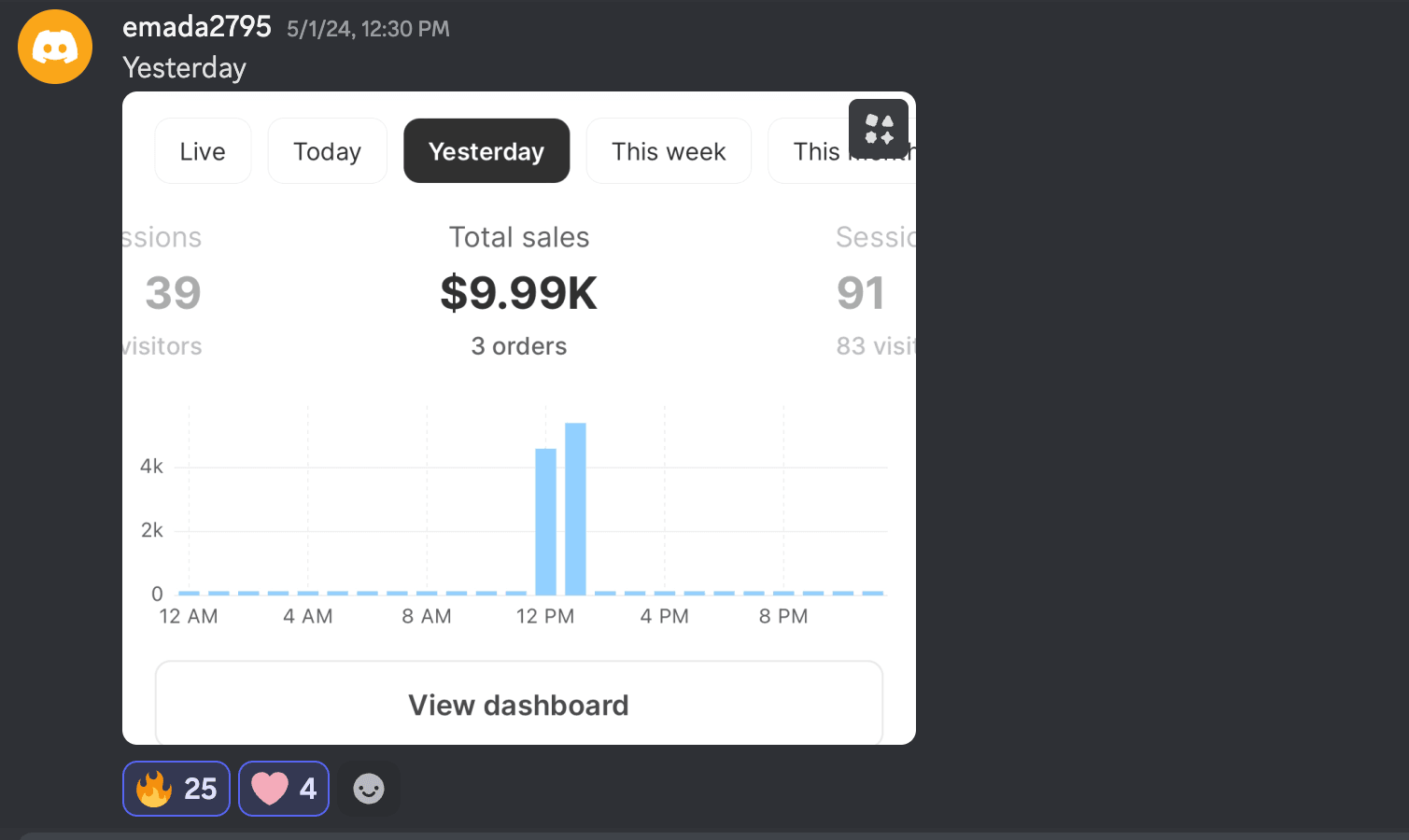
Task: Toggle the pink heart reaction
Action: click(284, 789)
